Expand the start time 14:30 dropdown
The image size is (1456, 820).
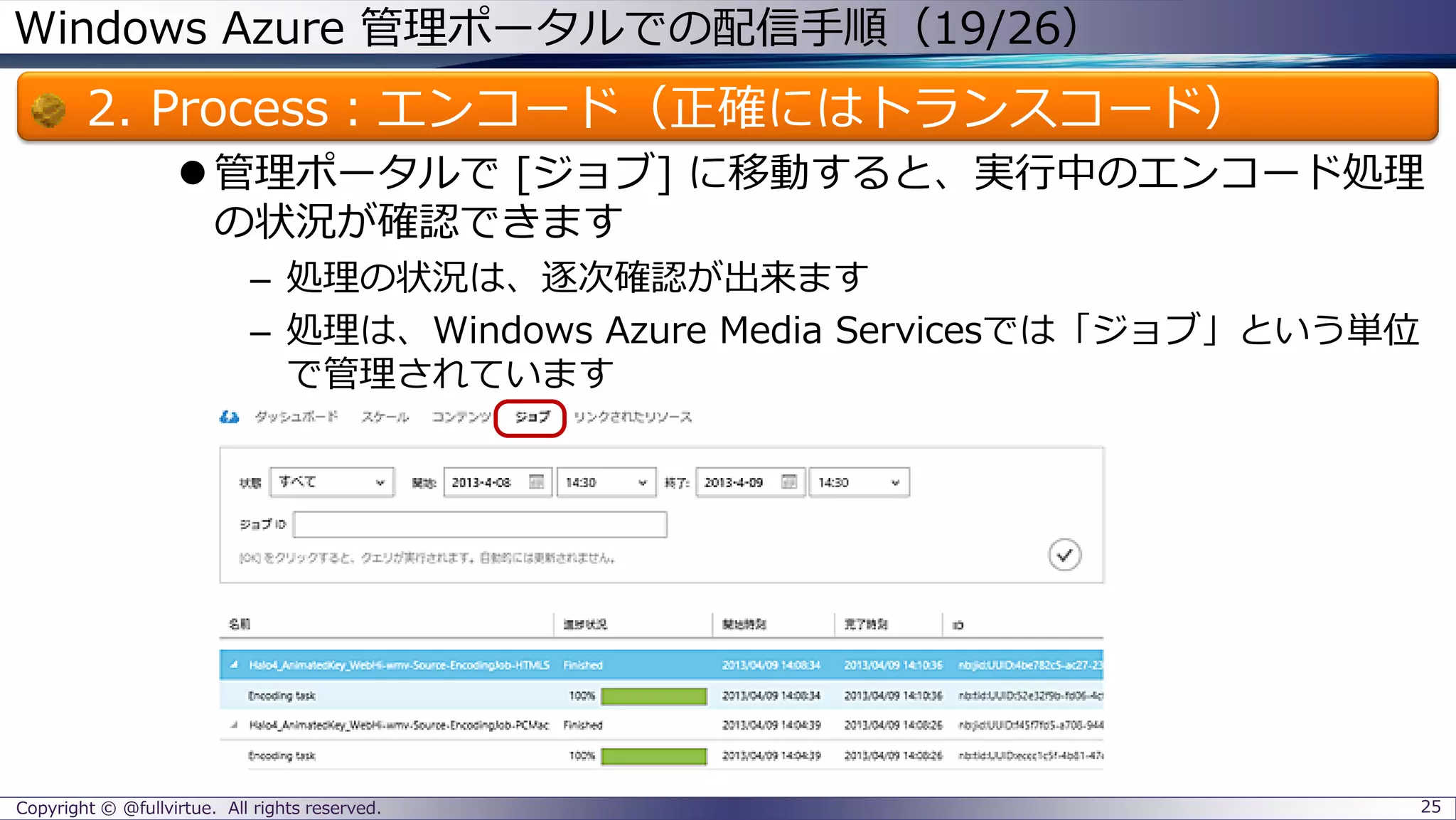click(606, 482)
